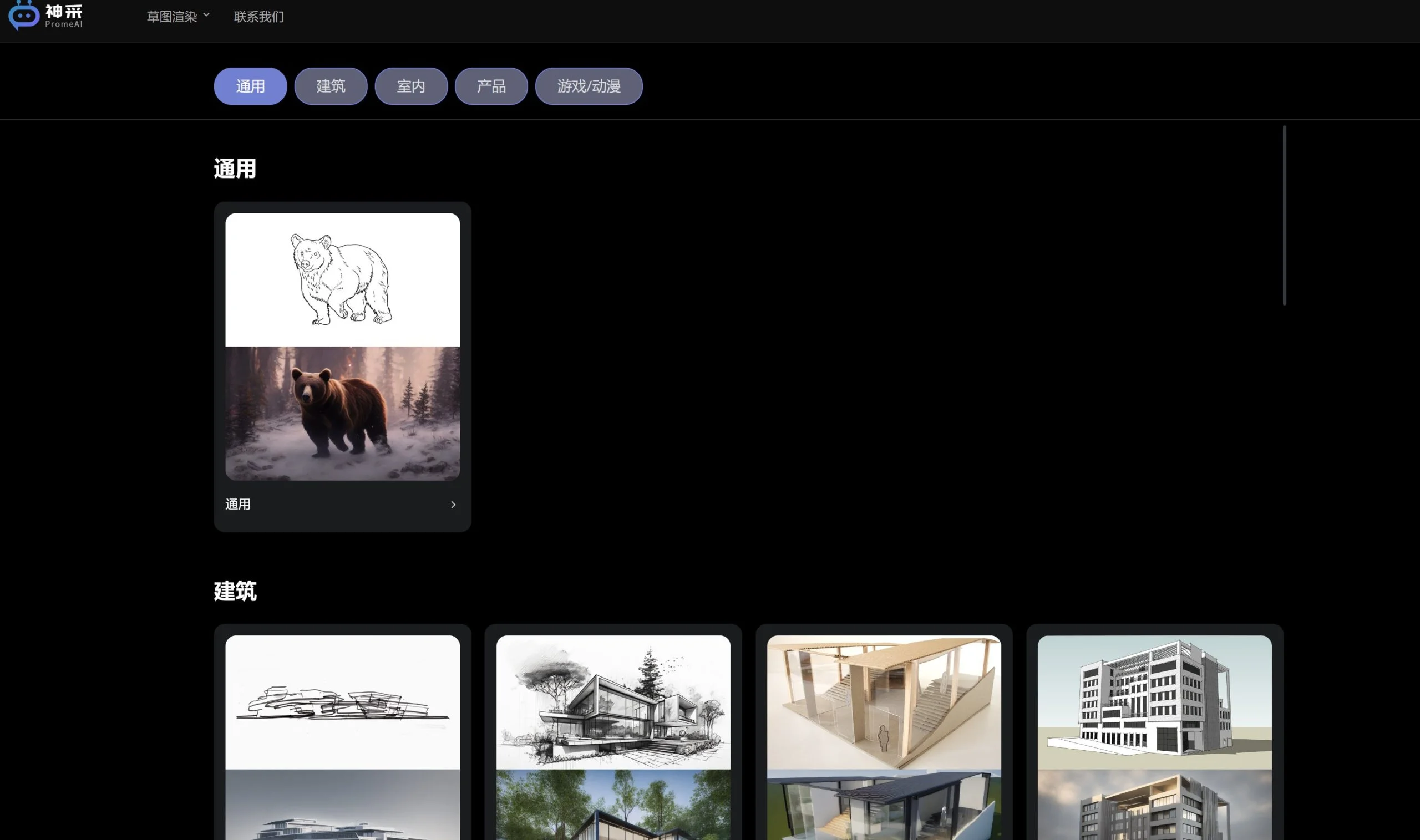Select the 通用 category pill
Image resolution: width=1420 pixels, height=840 pixels.
[250, 86]
